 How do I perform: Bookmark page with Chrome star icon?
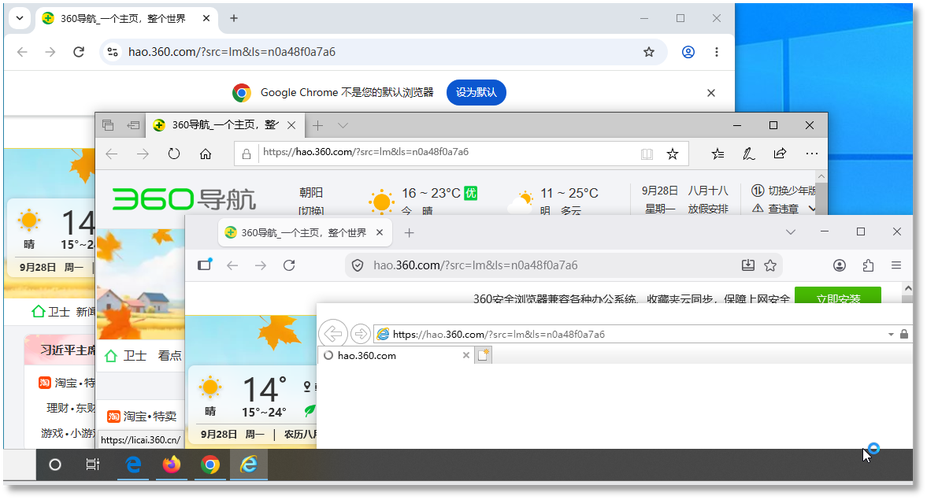649,52
